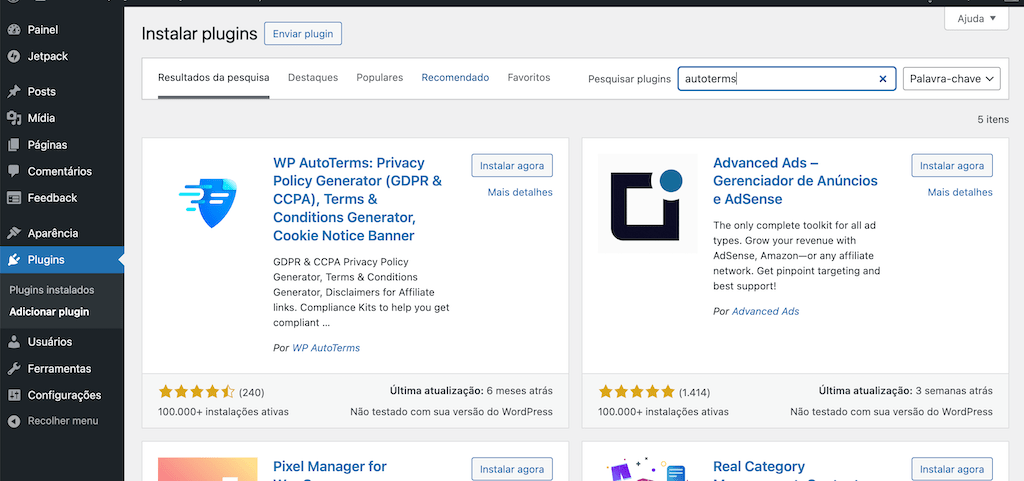Click the Jetpack icon in sidebar
1024x481 pixels.
14,56
